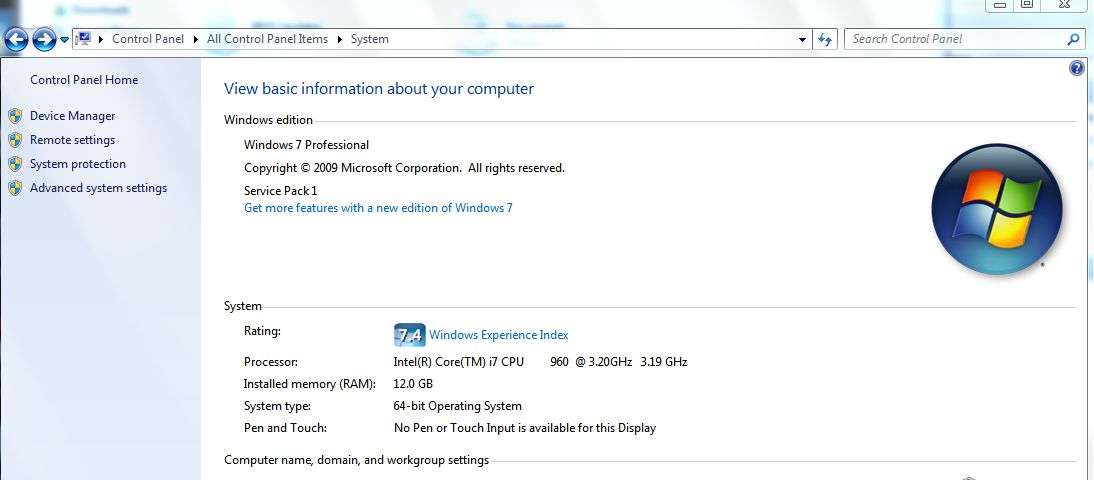This screenshot has height=480, width=1094.
Task: Open System protection link
Action: [78, 164]
